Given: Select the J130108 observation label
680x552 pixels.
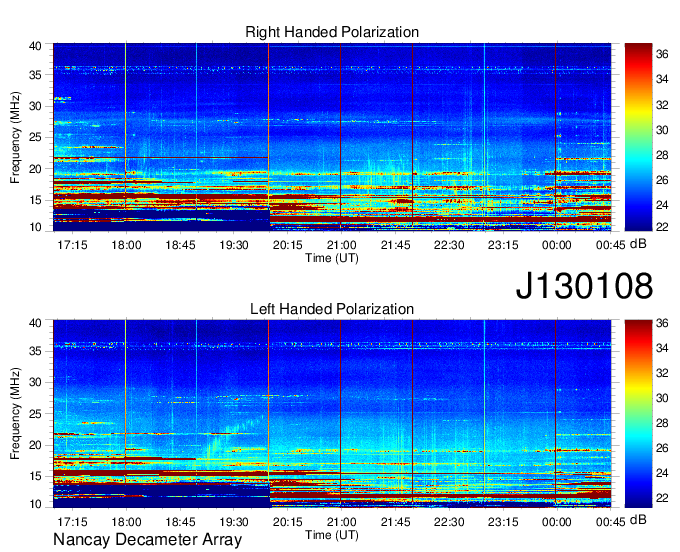Looking at the screenshot, I should click(584, 286).
